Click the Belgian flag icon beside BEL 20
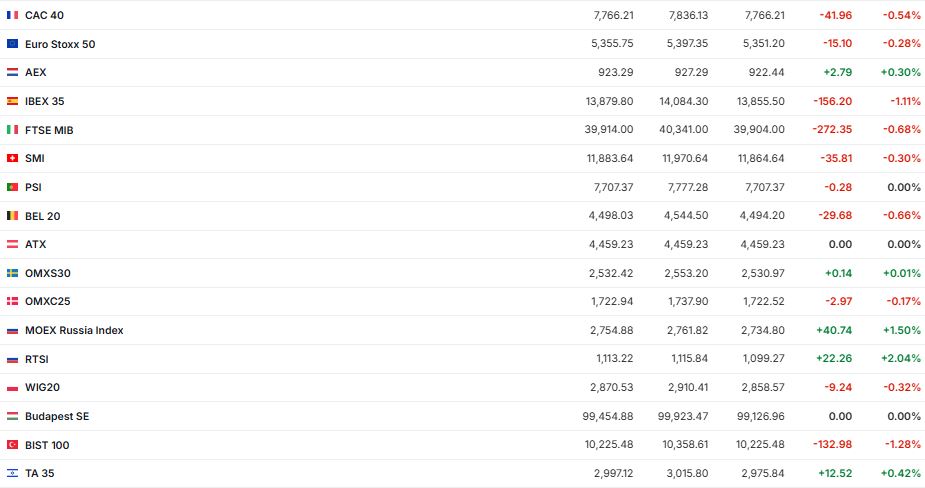Image resolution: width=925 pixels, height=488 pixels. click(x=12, y=216)
